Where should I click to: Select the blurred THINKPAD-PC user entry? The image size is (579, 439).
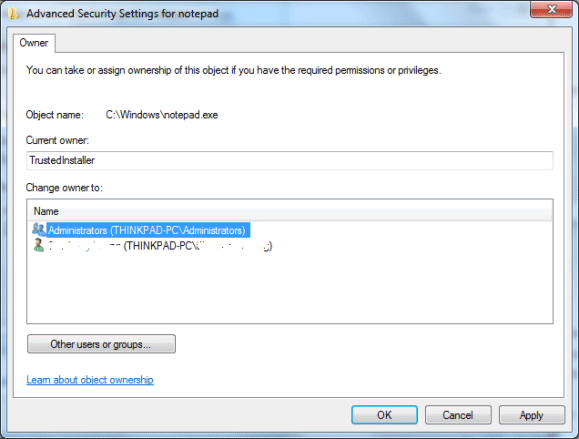click(160, 246)
